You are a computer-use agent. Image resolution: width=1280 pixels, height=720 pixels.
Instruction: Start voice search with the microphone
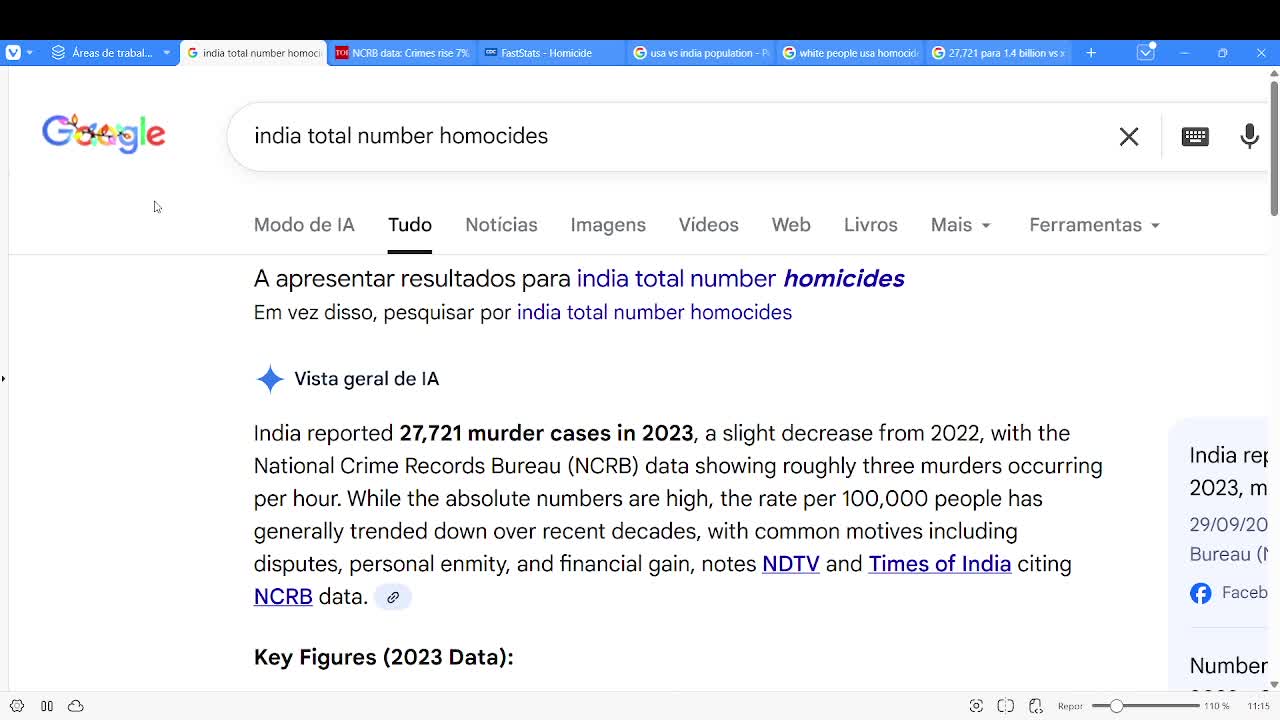tap(1249, 136)
